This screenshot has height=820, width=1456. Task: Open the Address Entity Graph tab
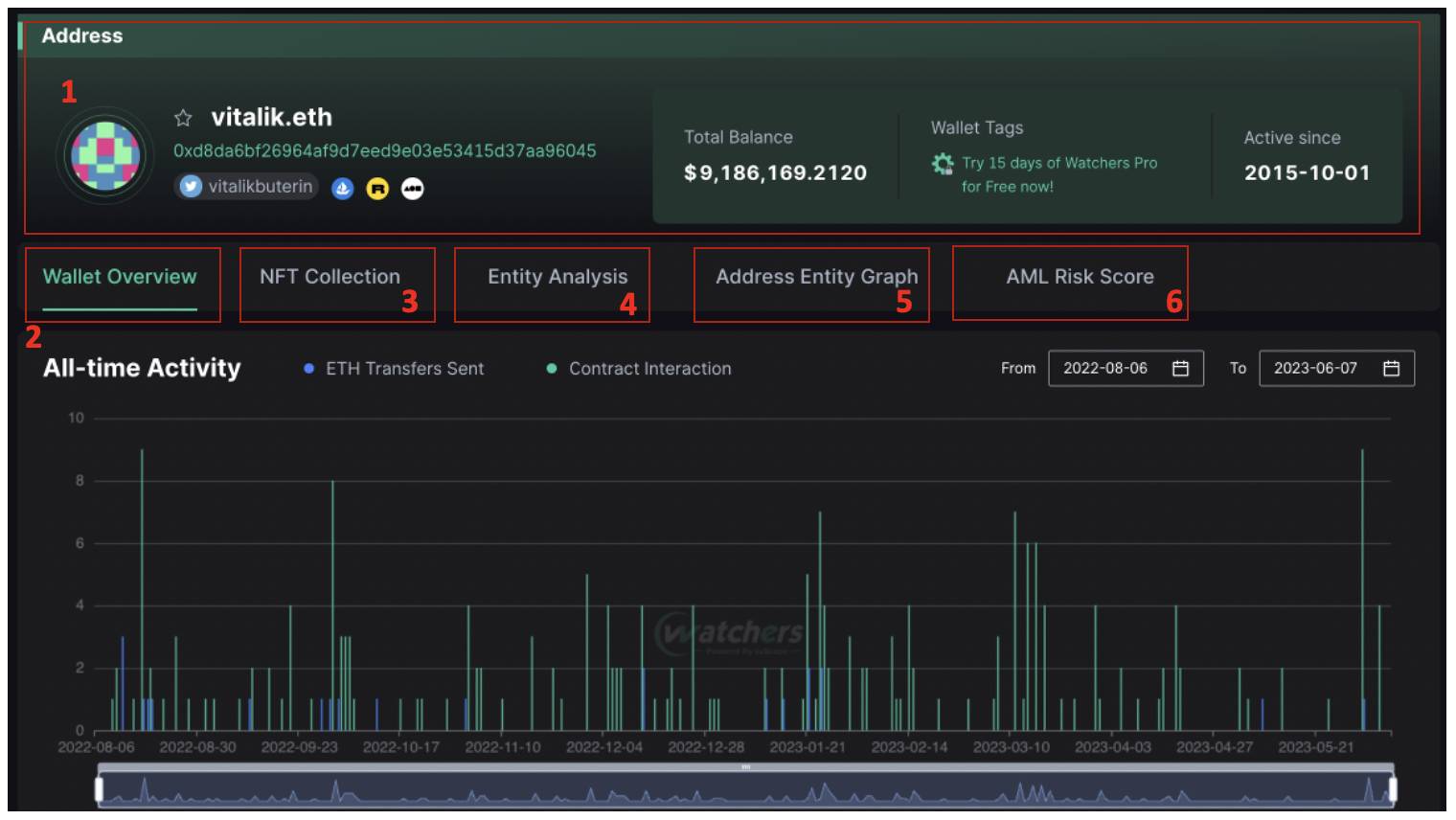(x=816, y=277)
